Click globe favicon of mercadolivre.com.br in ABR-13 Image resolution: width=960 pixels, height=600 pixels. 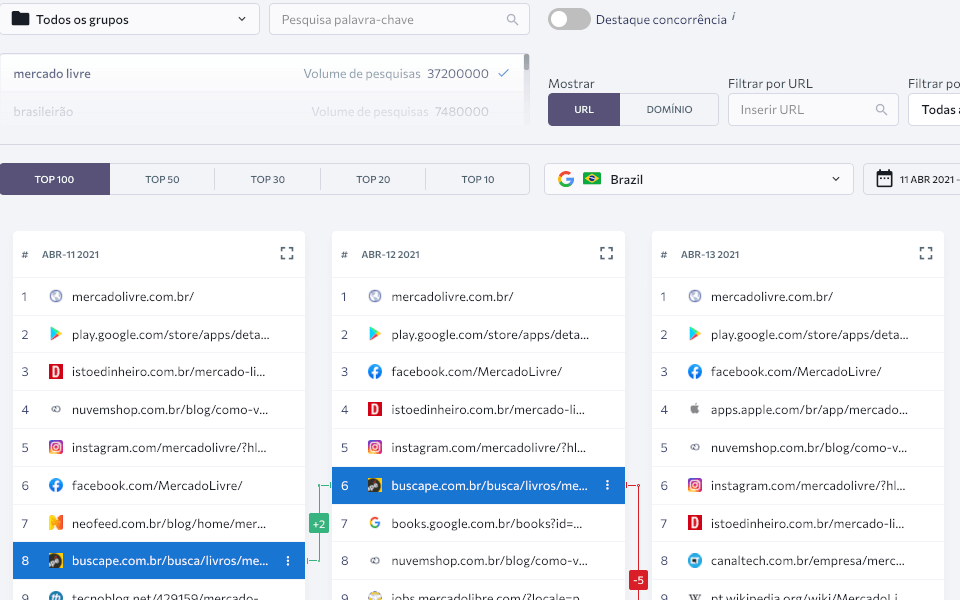tap(695, 296)
